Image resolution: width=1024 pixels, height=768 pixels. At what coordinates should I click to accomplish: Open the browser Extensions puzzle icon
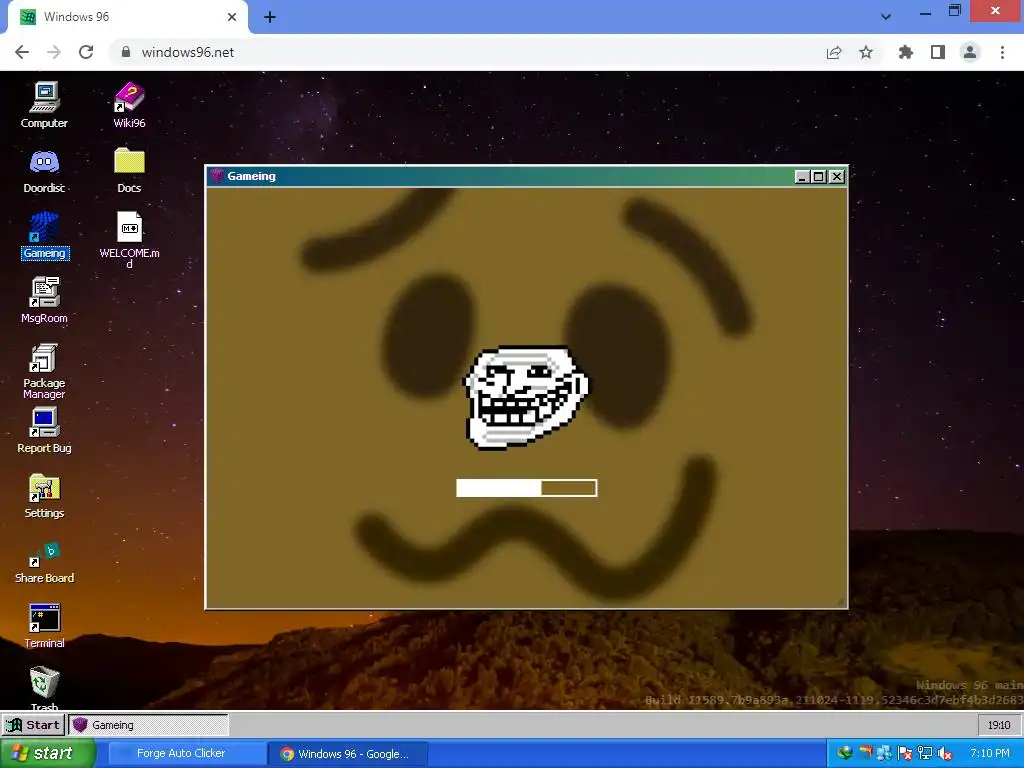[x=906, y=52]
